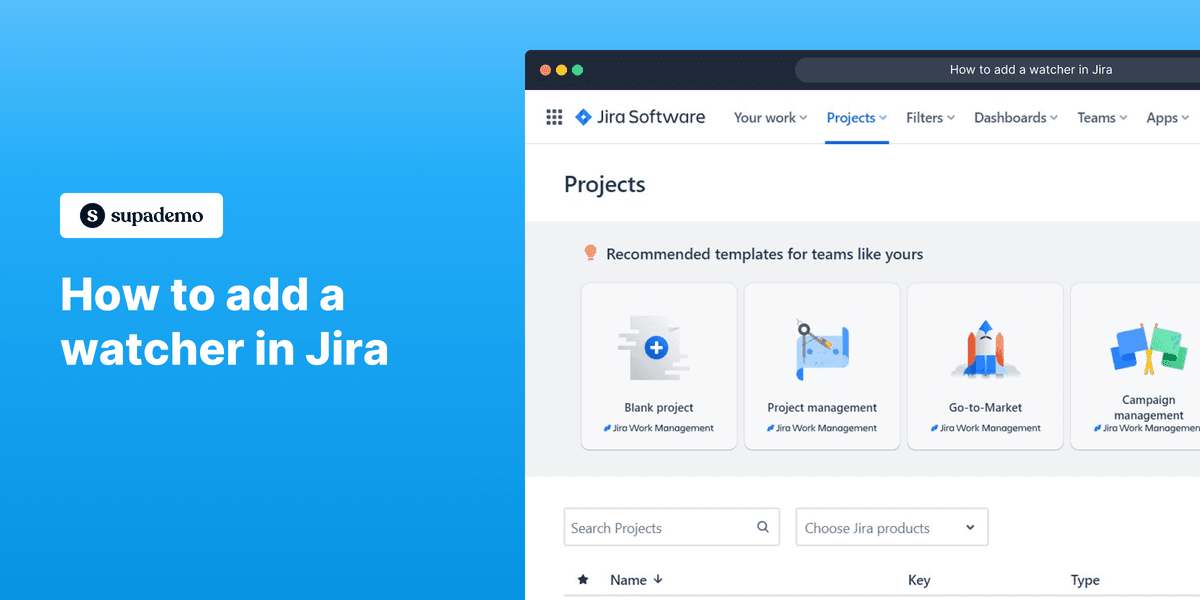Open the Dashboards menu
This screenshot has height=600, width=1200.
1009,117
